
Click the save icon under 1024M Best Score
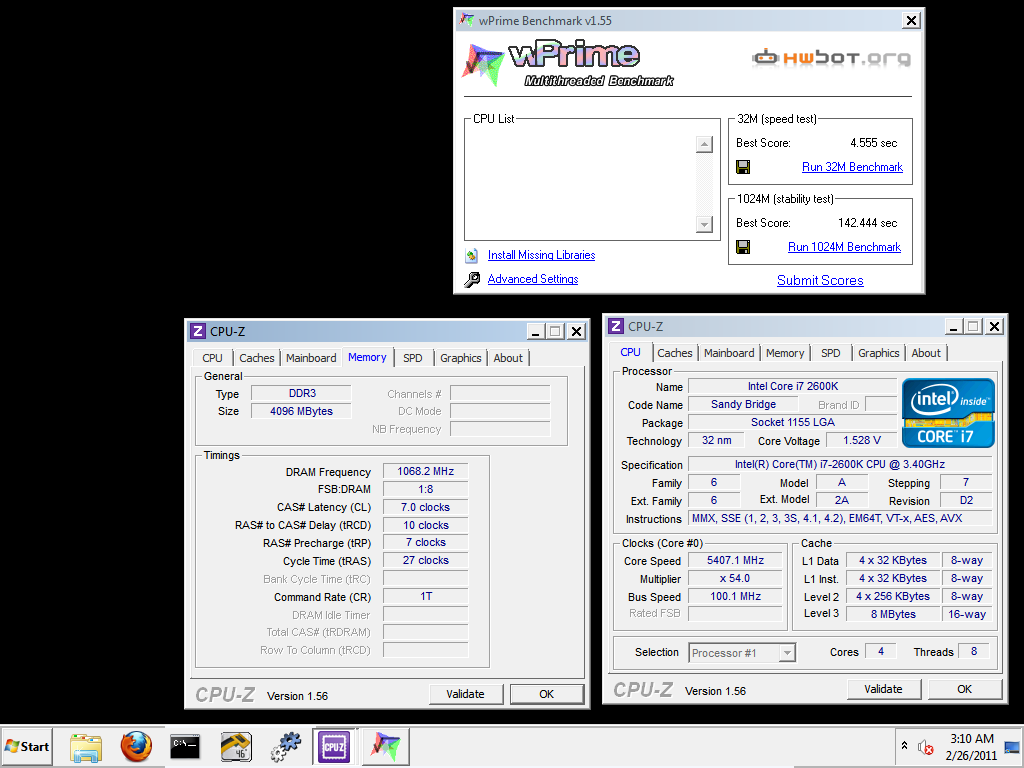(743, 247)
